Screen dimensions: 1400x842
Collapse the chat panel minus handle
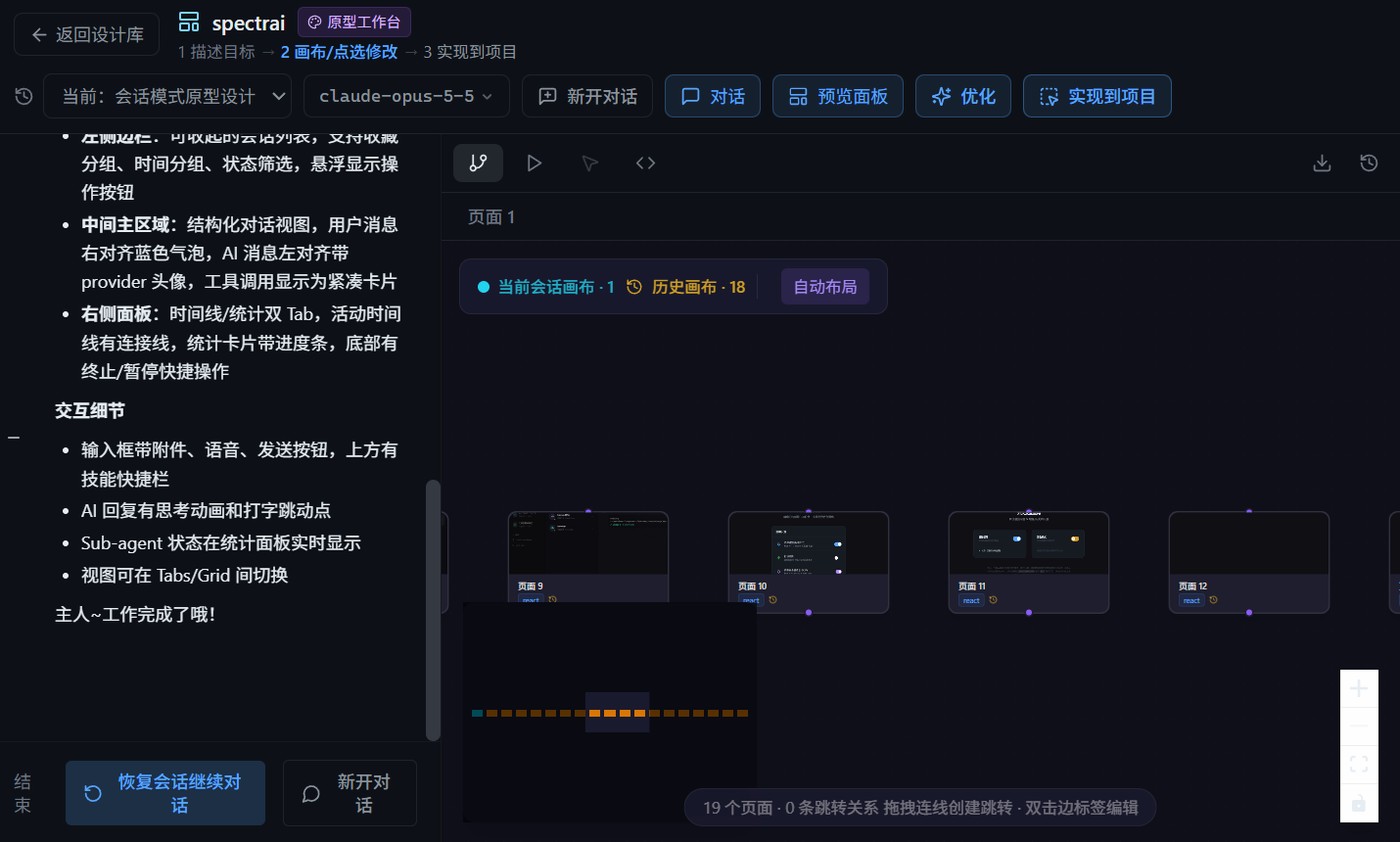click(x=14, y=437)
